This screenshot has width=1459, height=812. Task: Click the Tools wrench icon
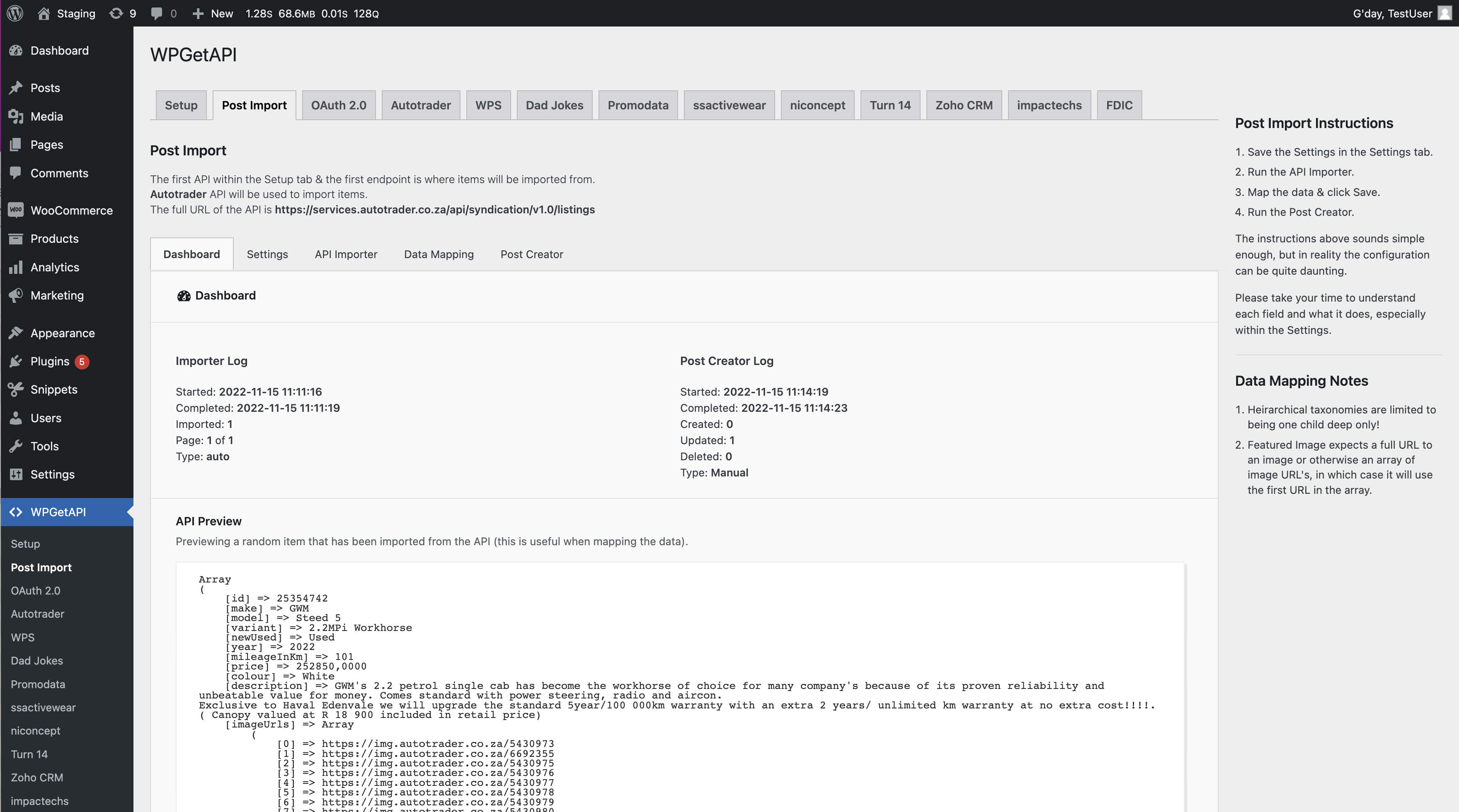click(16, 446)
